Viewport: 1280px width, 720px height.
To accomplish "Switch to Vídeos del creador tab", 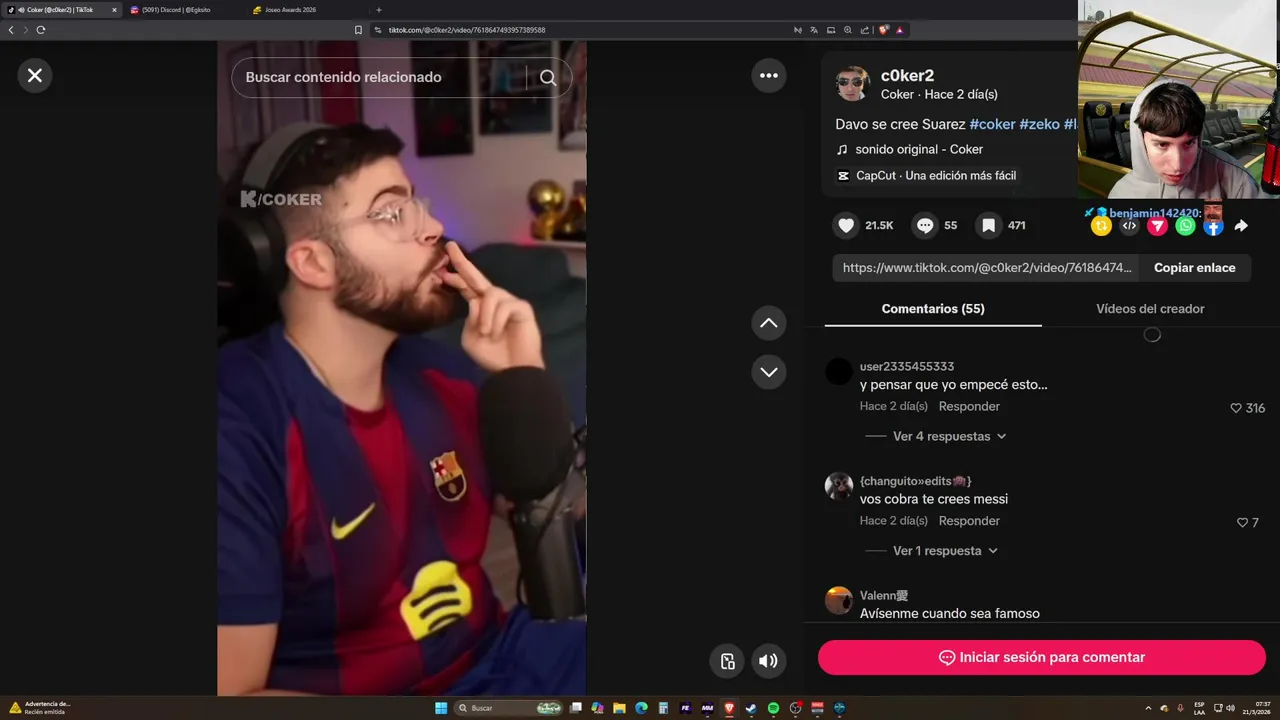I will [1150, 309].
